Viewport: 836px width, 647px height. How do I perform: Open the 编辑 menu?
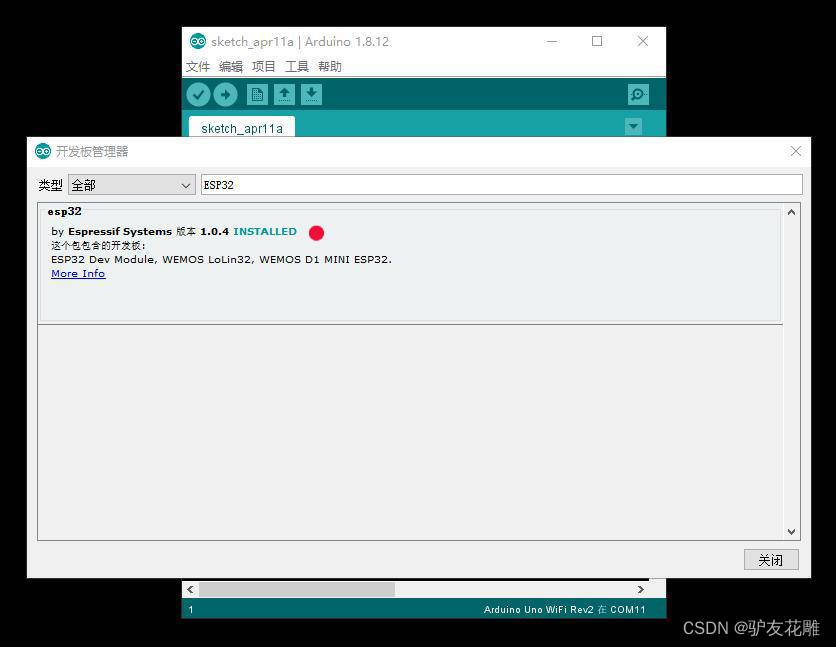point(231,67)
